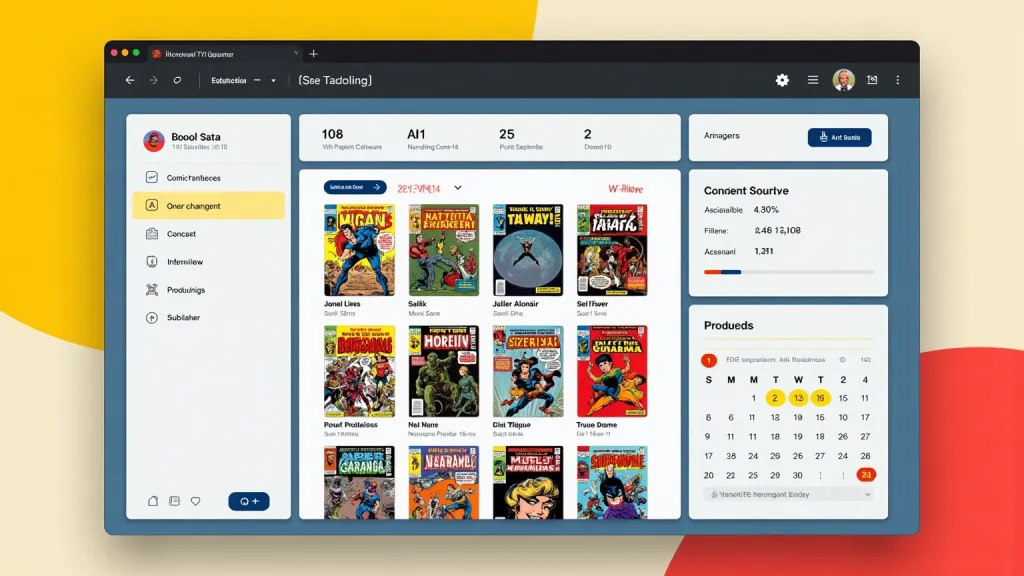Screen dimensions: 1024x576
Task: Click the Interniiew sidebar icon
Action: (x=152, y=261)
